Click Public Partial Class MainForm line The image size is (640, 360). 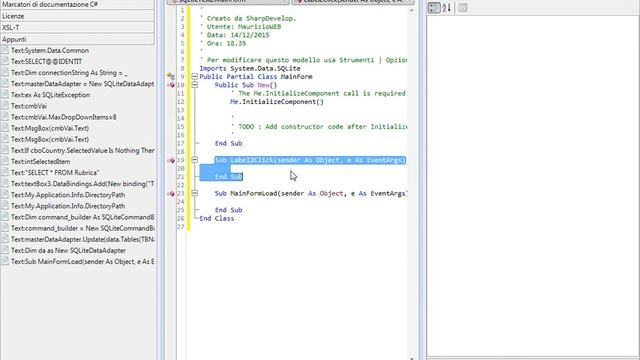coord(256,76)
